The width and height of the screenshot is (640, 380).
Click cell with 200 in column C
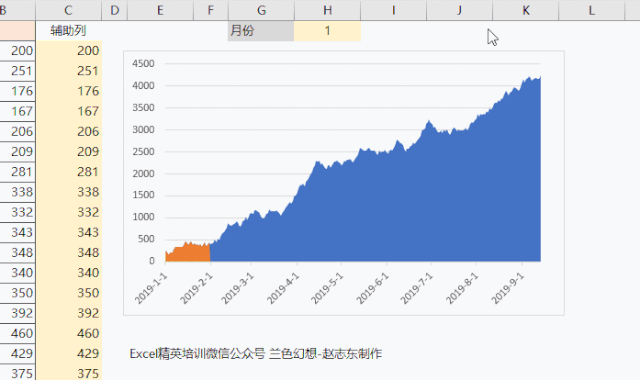click(69, 51)
